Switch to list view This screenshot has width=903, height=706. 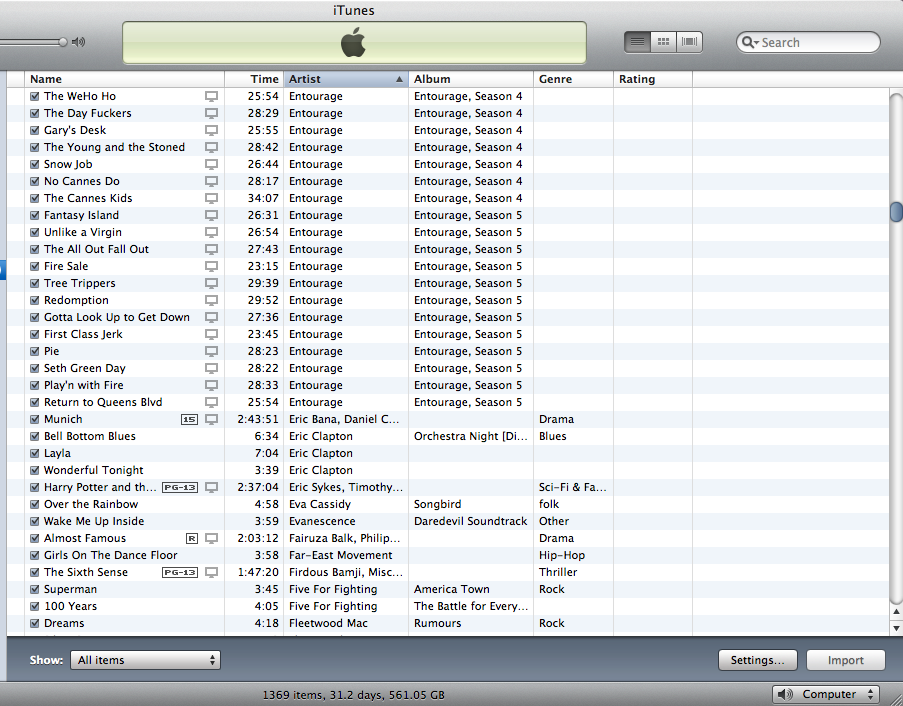tap(638, 42)
